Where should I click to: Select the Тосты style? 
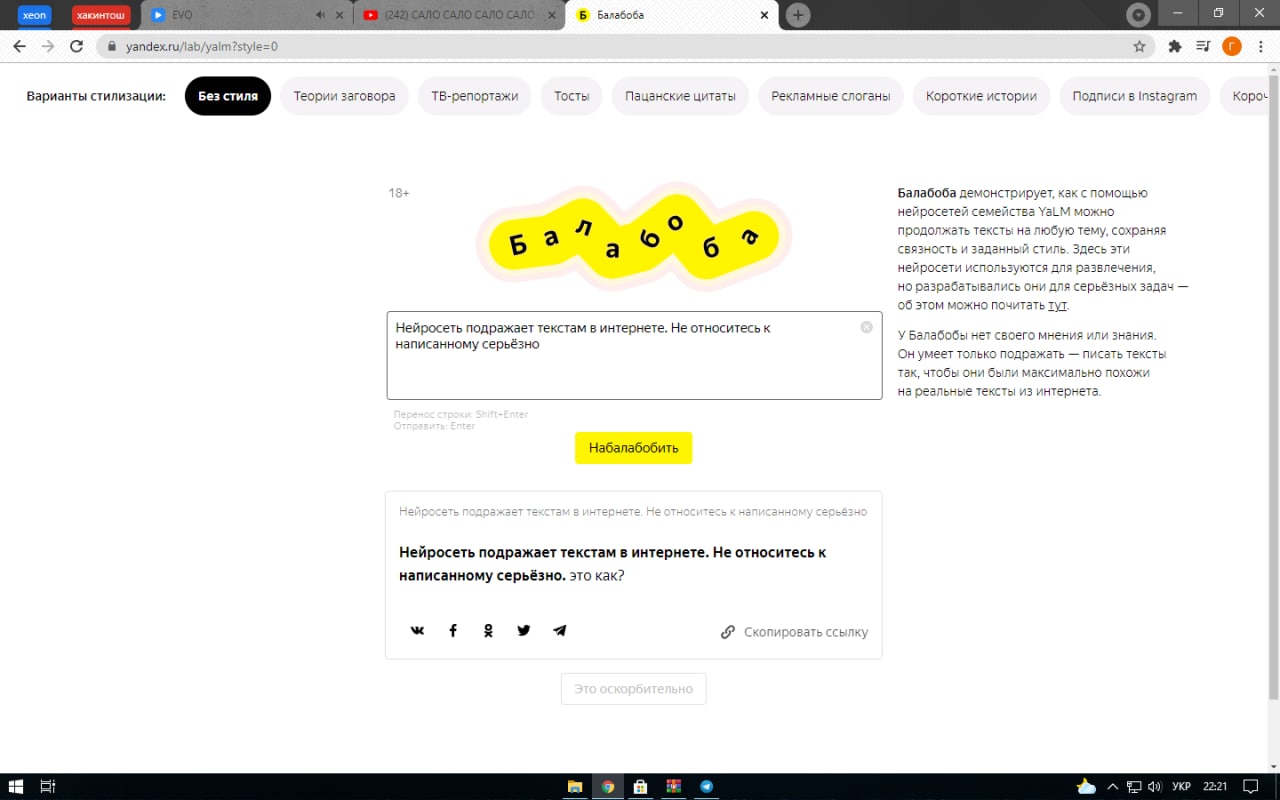pyautogui.click(x=572, y=96)
